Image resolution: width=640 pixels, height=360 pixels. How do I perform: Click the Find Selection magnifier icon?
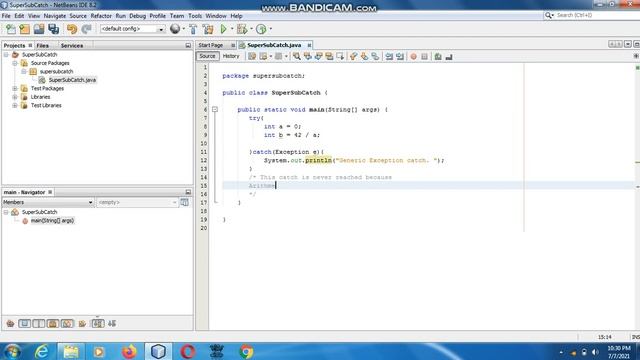(x=297, y=56)
